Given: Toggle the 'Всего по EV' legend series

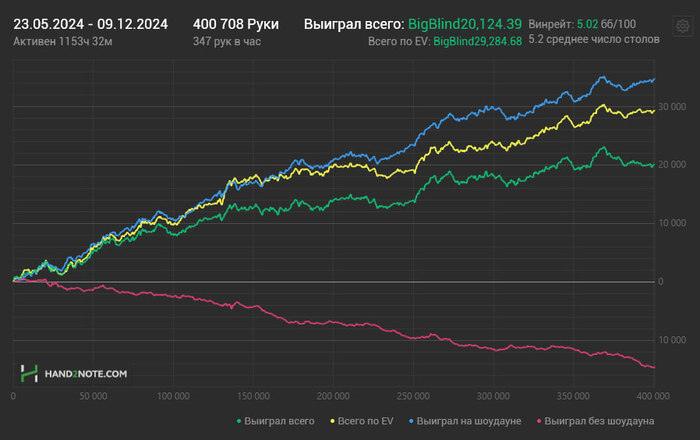Looking at the screenshot, I should tap(362, 421).
